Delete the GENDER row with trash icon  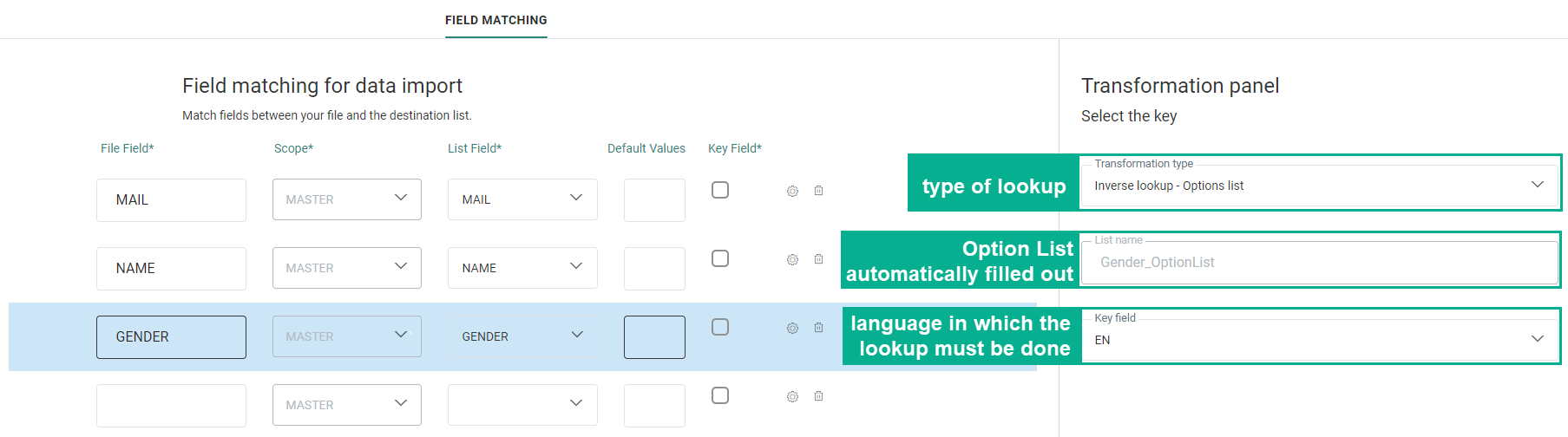click(818, 328)
